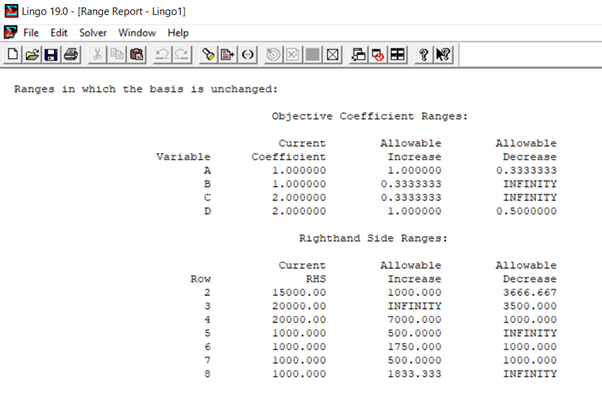Activate context help arrow-question icon
602x400 pixels.
(x=443, y=55)
